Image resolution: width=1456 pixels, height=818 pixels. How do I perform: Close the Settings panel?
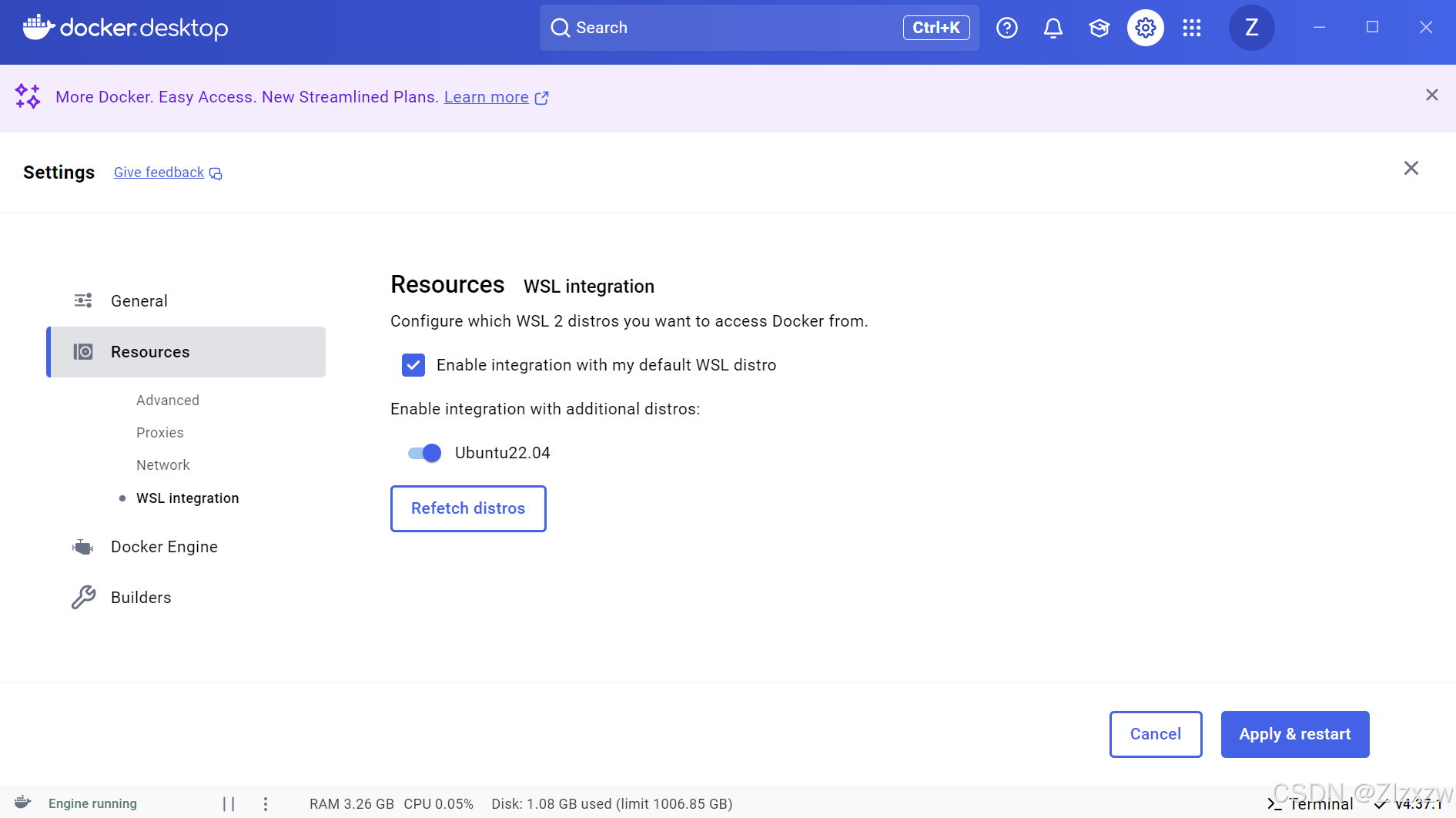point(1411,168)
